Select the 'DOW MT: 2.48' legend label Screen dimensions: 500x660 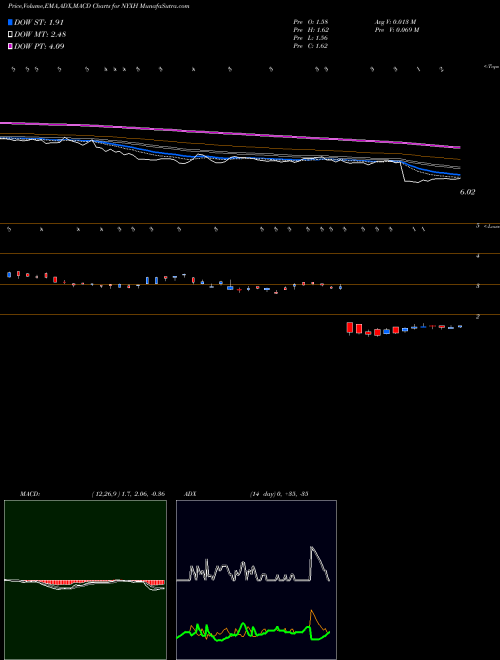[x=40, y=35]
